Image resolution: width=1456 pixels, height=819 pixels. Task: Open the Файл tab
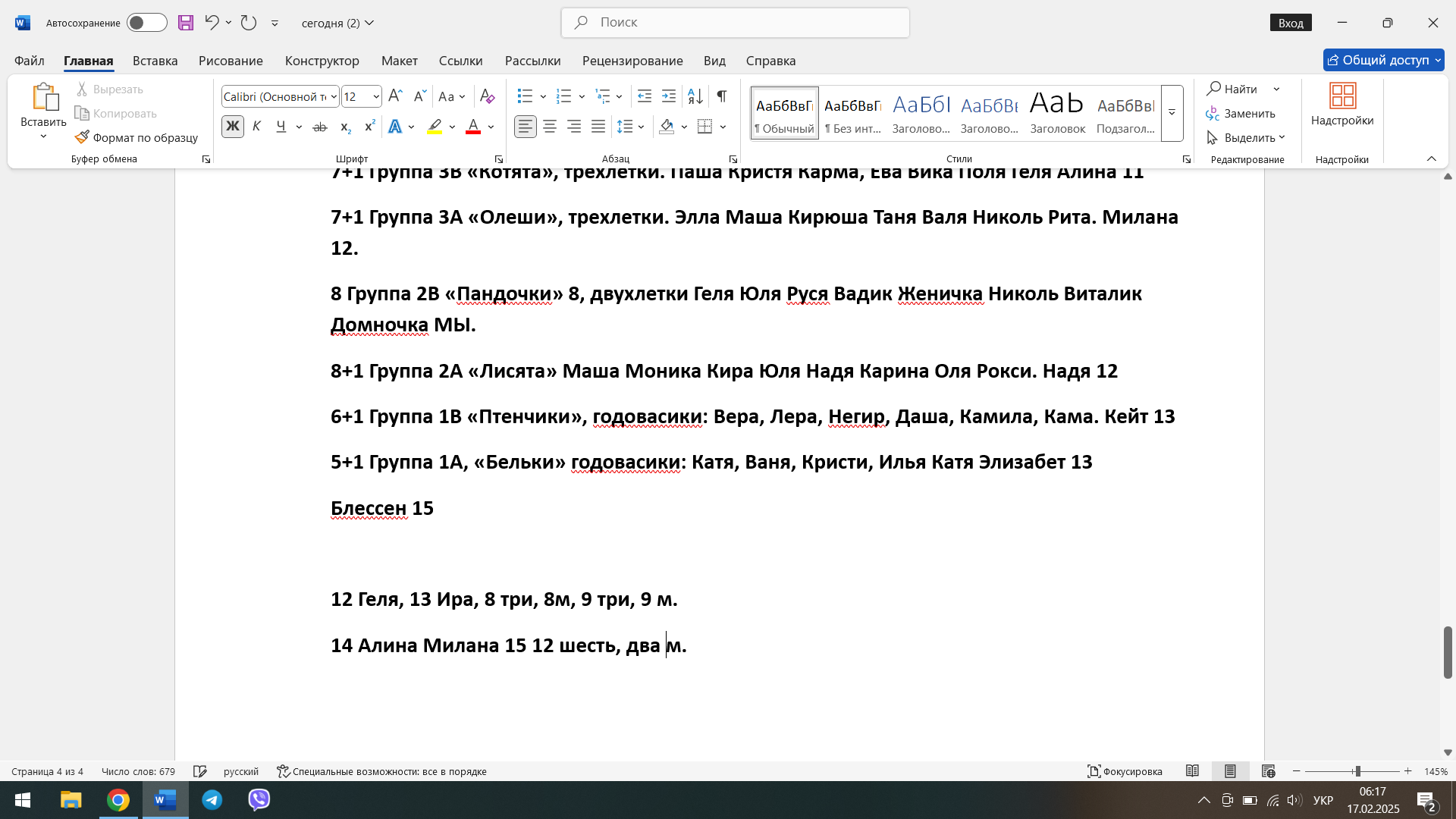tap(30, 61)
